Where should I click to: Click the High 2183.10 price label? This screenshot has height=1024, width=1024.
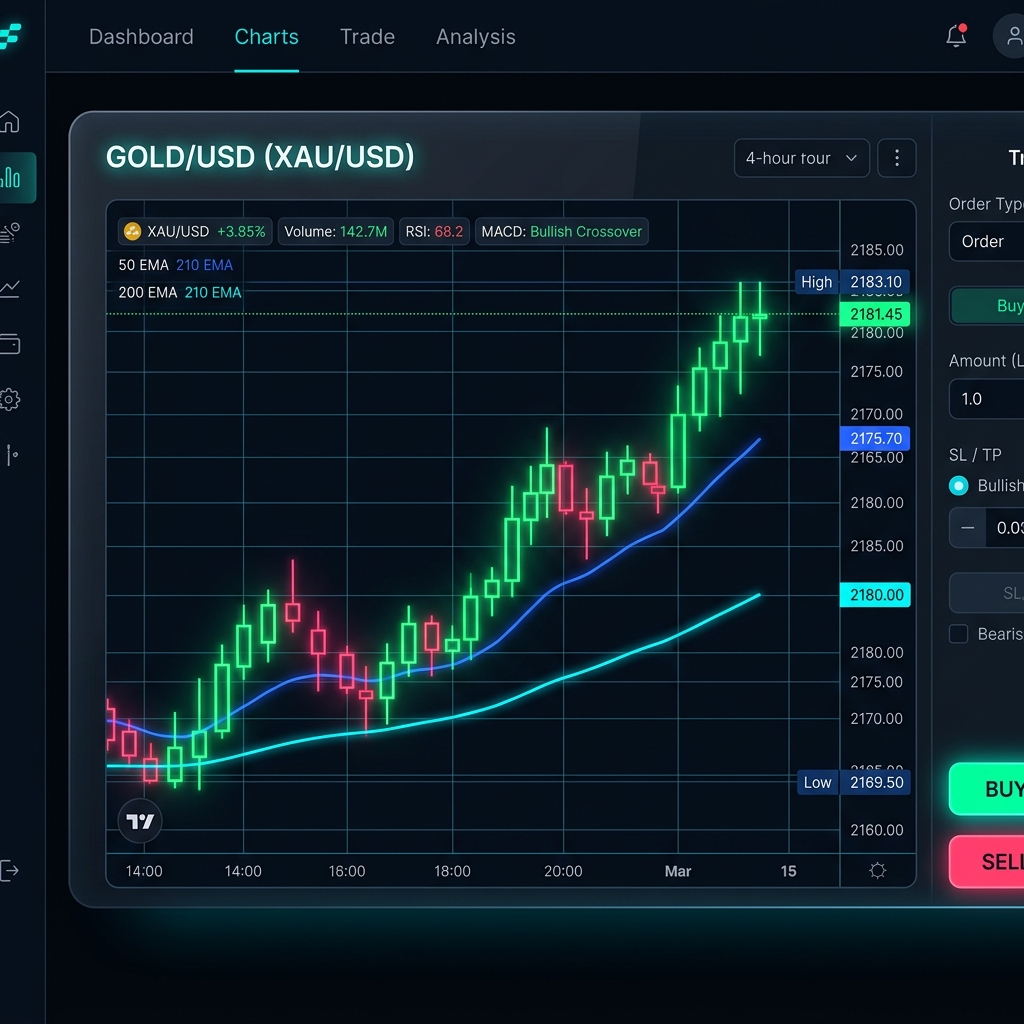click(x=852, y=282)
